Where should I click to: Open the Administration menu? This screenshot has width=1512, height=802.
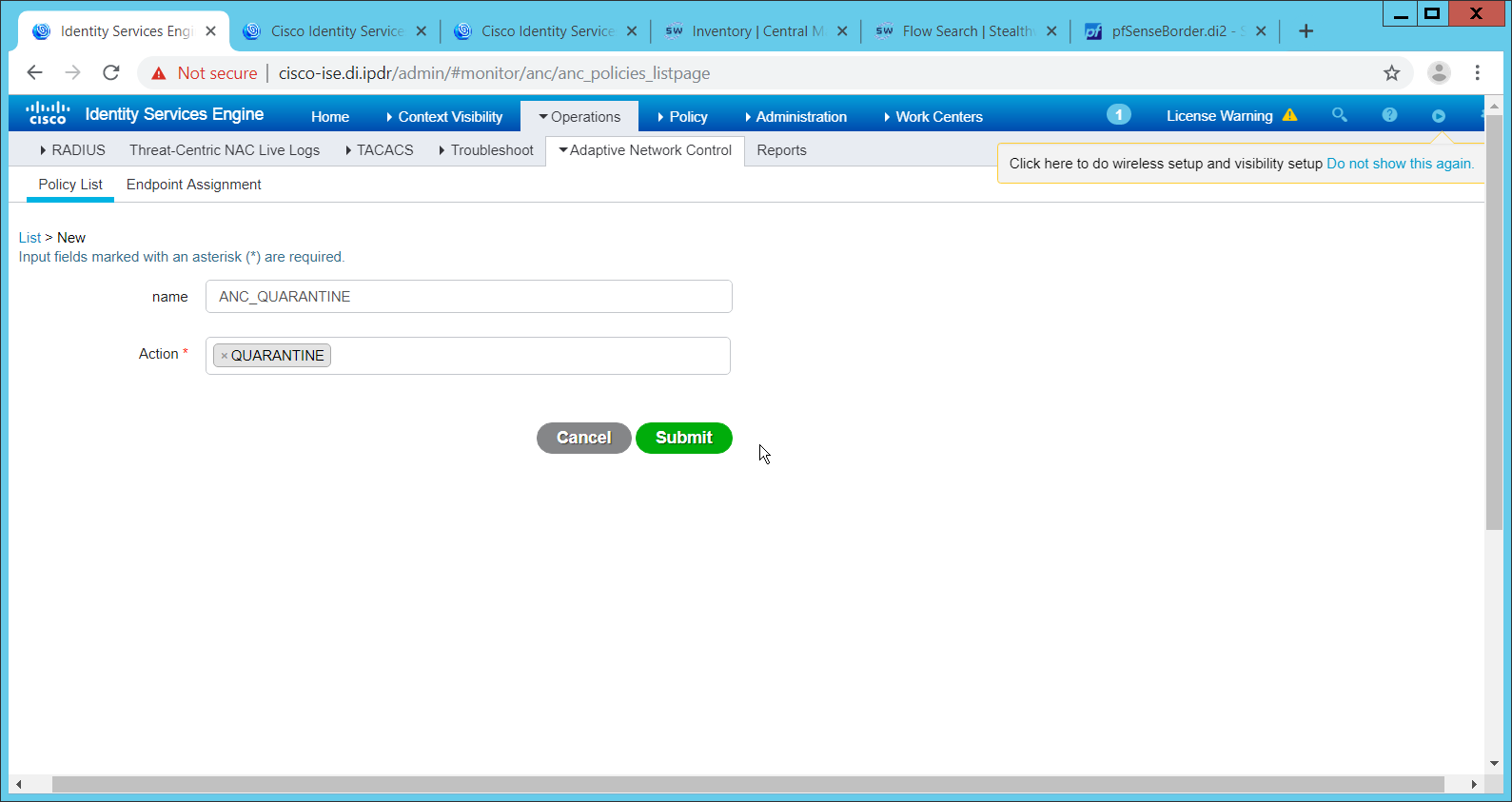pyautogui.click(x=796, y=117)
